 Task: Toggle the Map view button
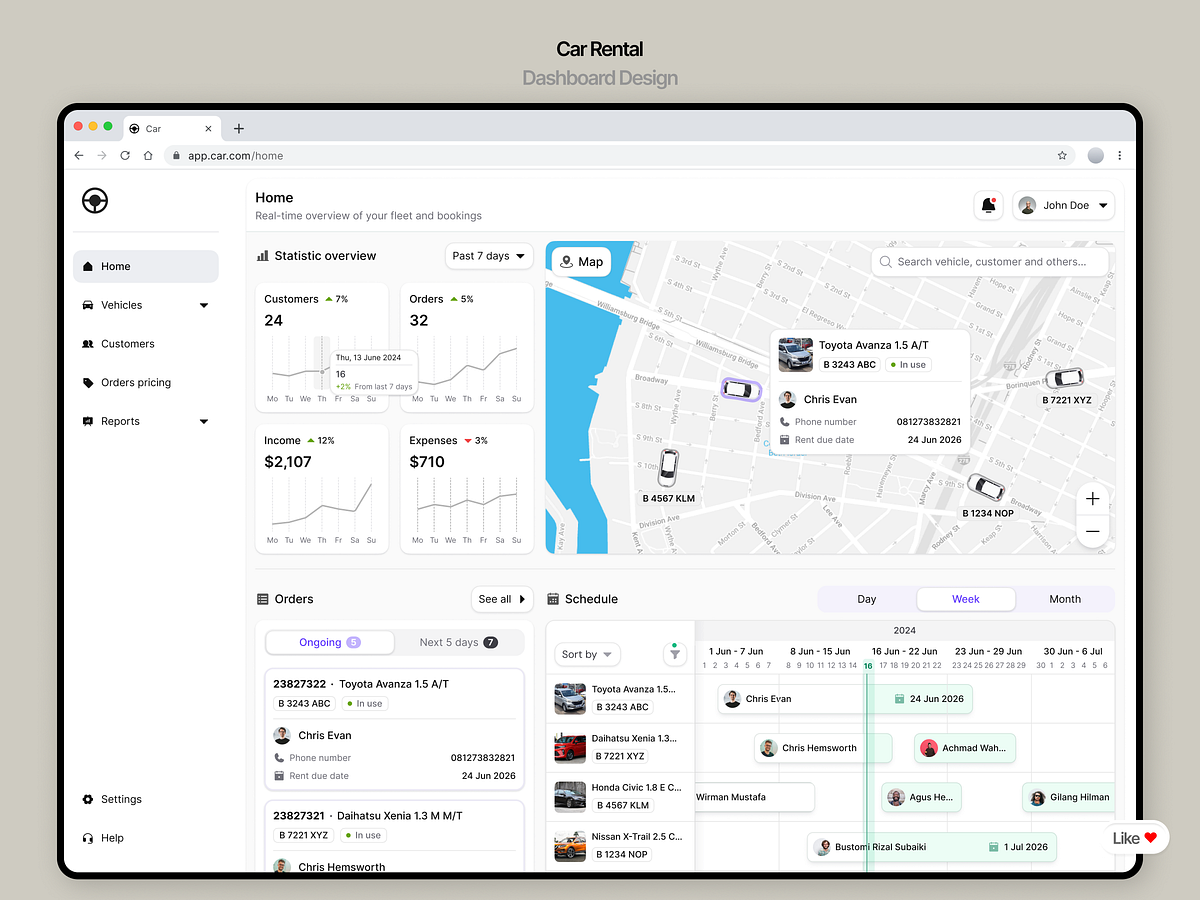580,261
